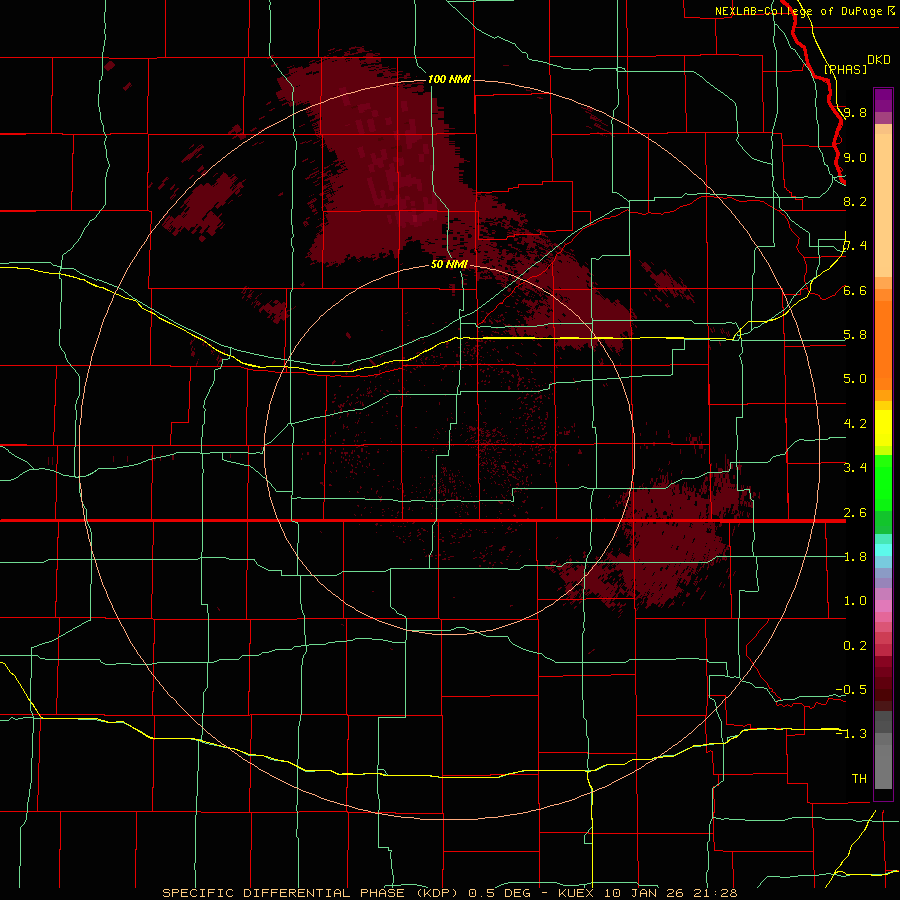The image size is (900, 900).
Task: Click the -1.3 color scale value
Action: click(851, 734)
